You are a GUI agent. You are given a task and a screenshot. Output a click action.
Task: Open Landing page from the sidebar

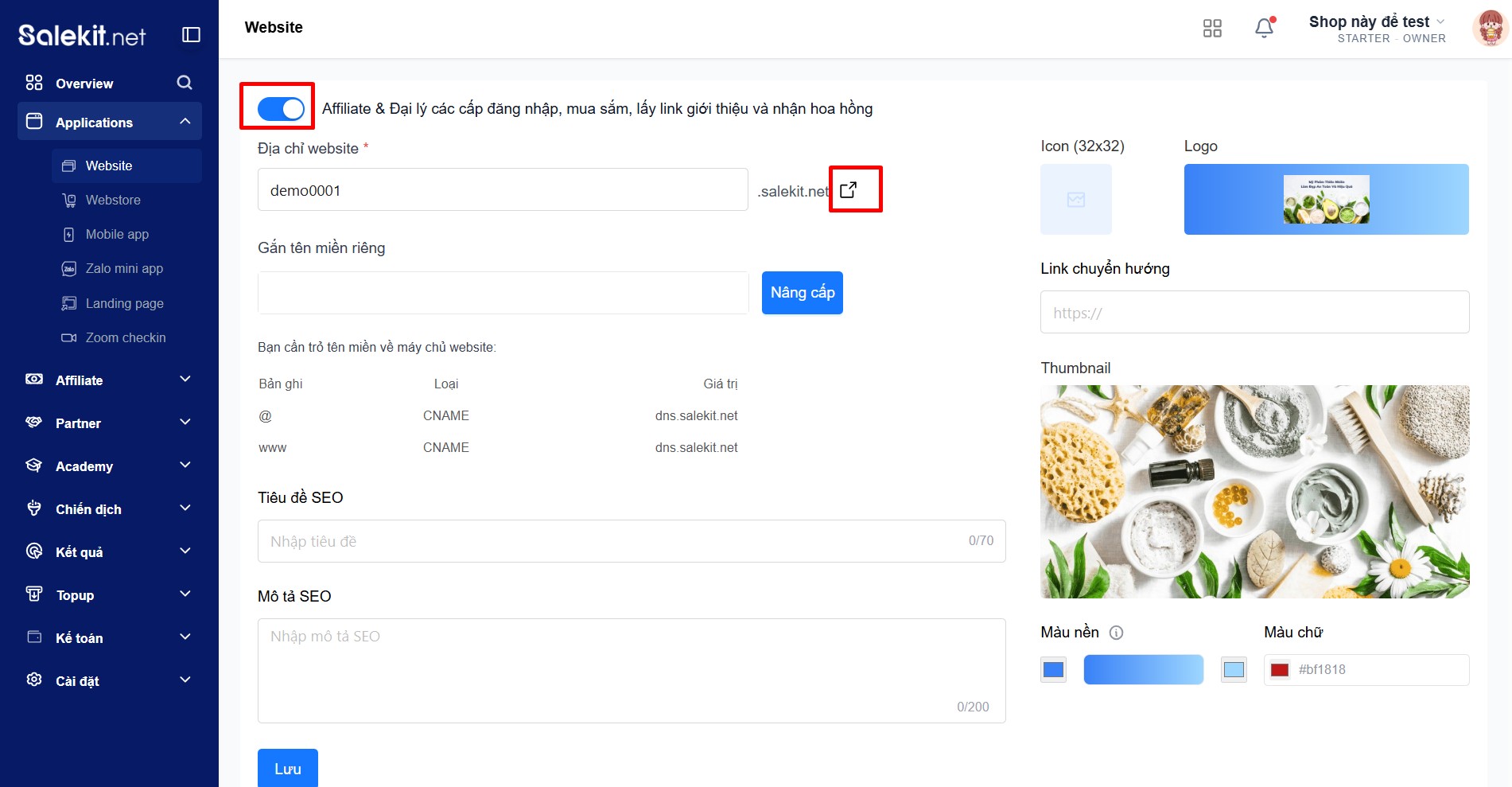(x=124, y=303)
